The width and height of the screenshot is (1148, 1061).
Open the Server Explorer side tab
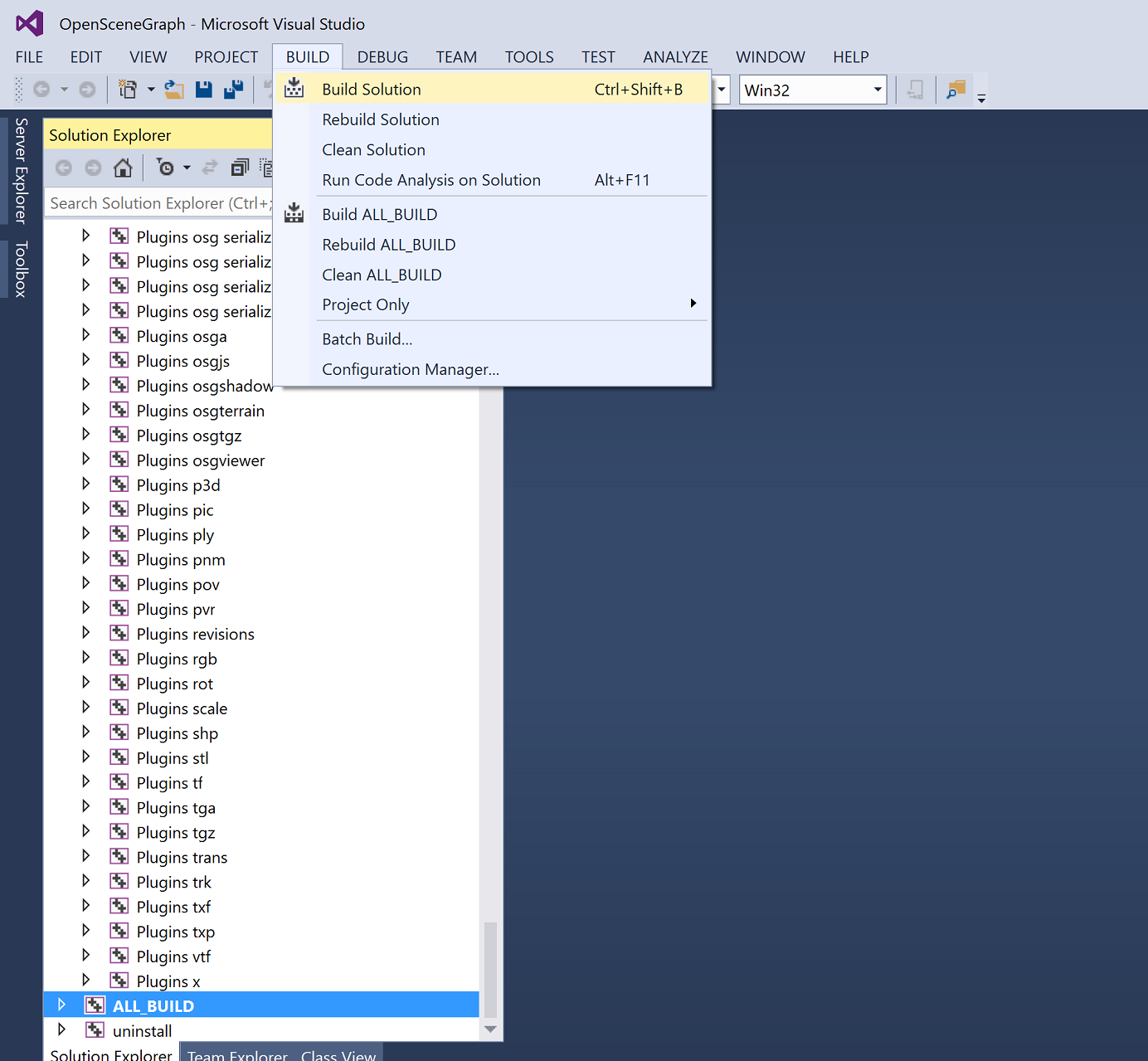tap(21, 171)
